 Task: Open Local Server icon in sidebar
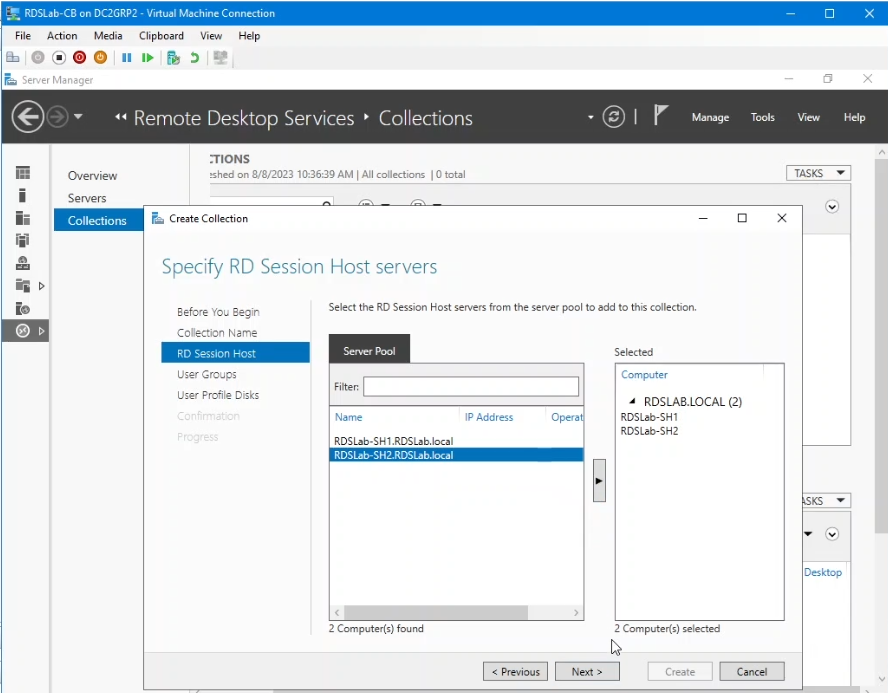(x=23, y=195)
